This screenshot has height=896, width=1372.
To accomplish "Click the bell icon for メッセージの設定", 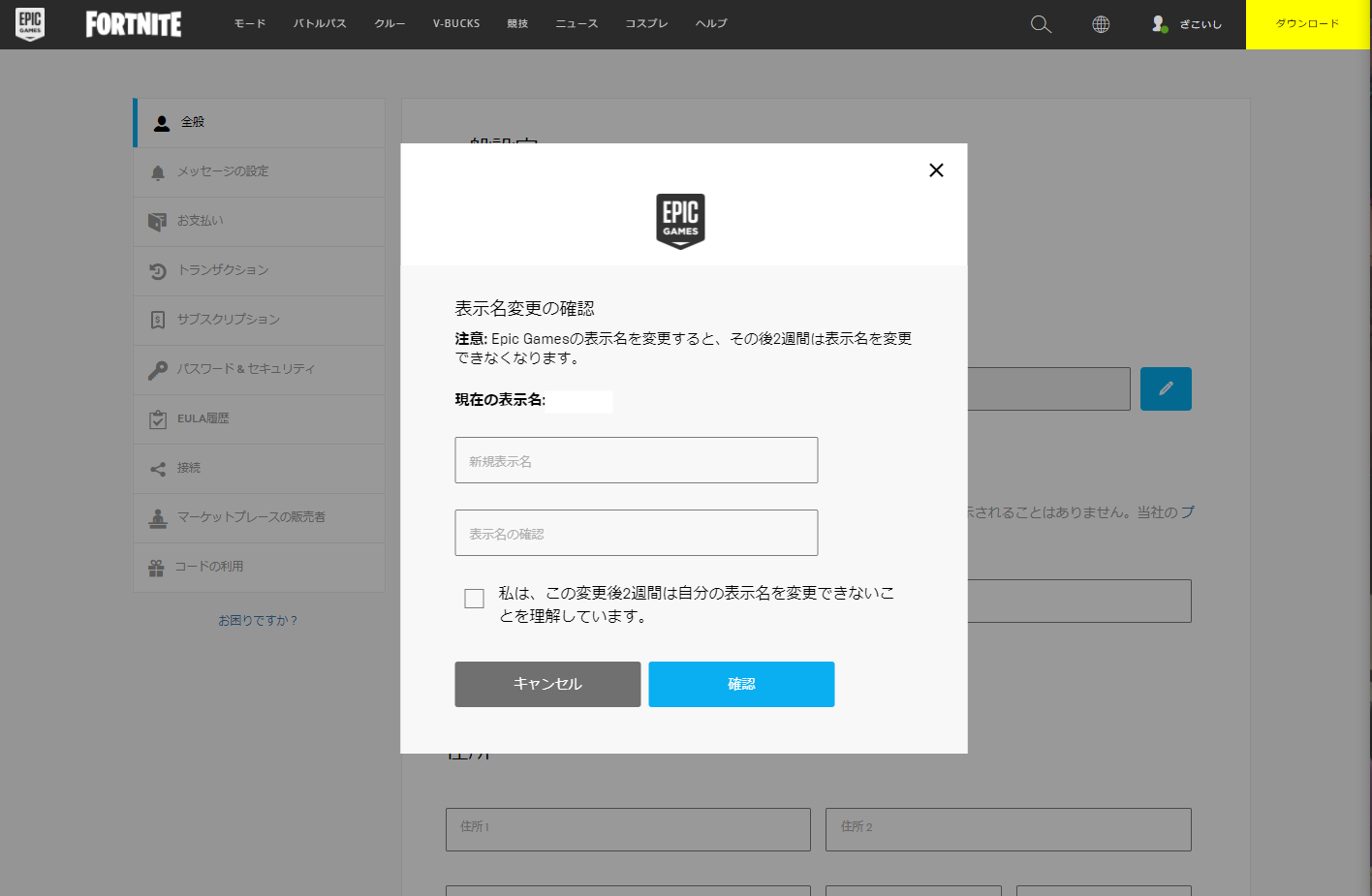I will pyautogui.click(x=158, y=172).
